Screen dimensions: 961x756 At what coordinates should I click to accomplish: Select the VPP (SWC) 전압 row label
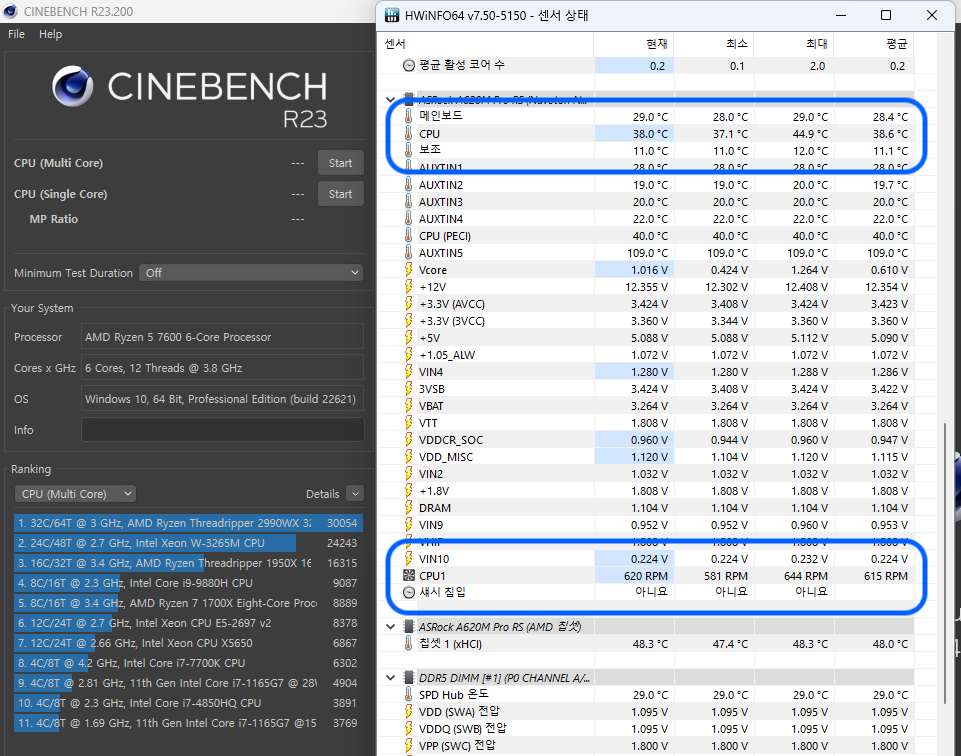tap(457, 746)
